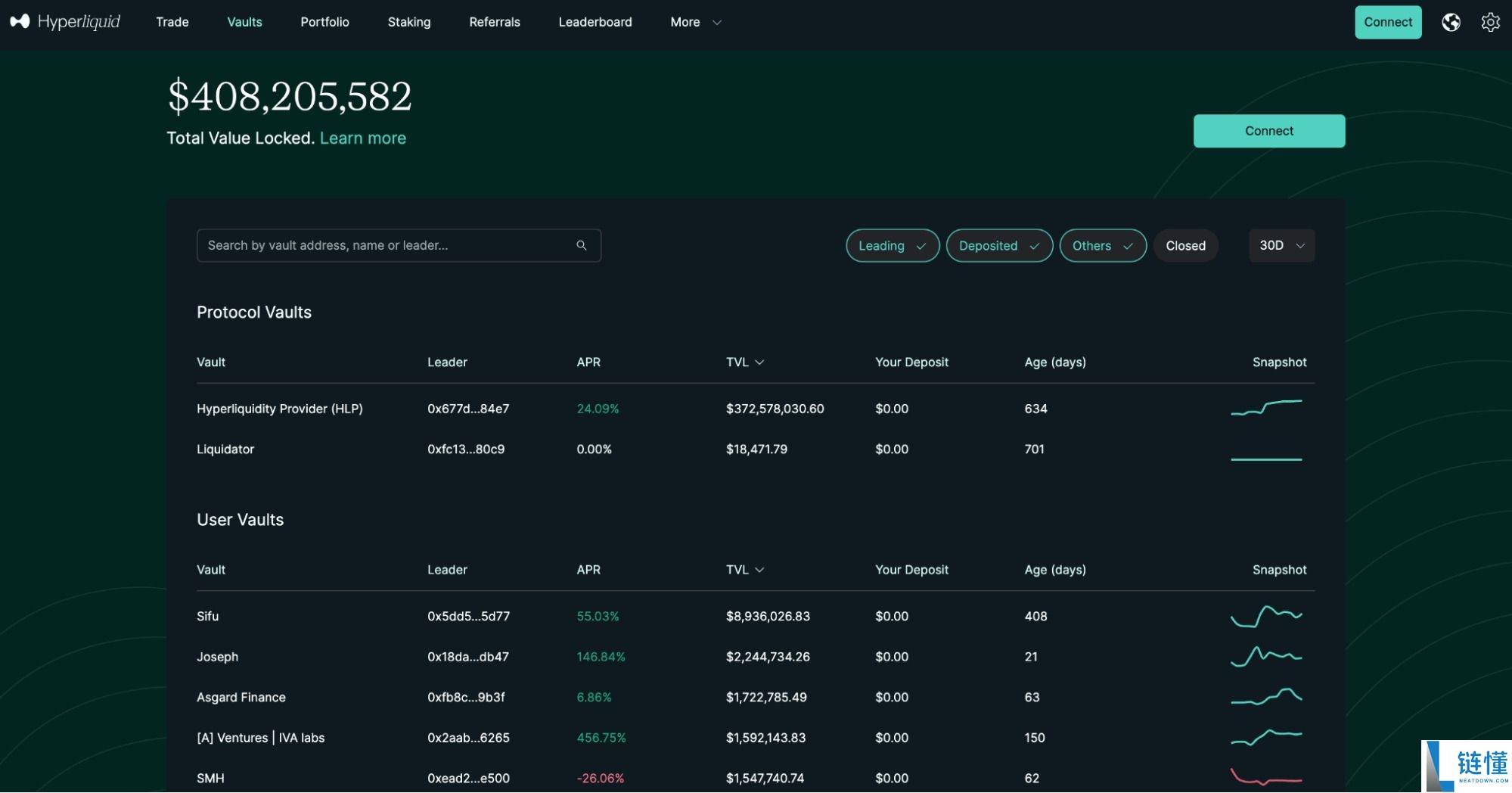Open the SMH snapshot chart

click(1266, 777)
